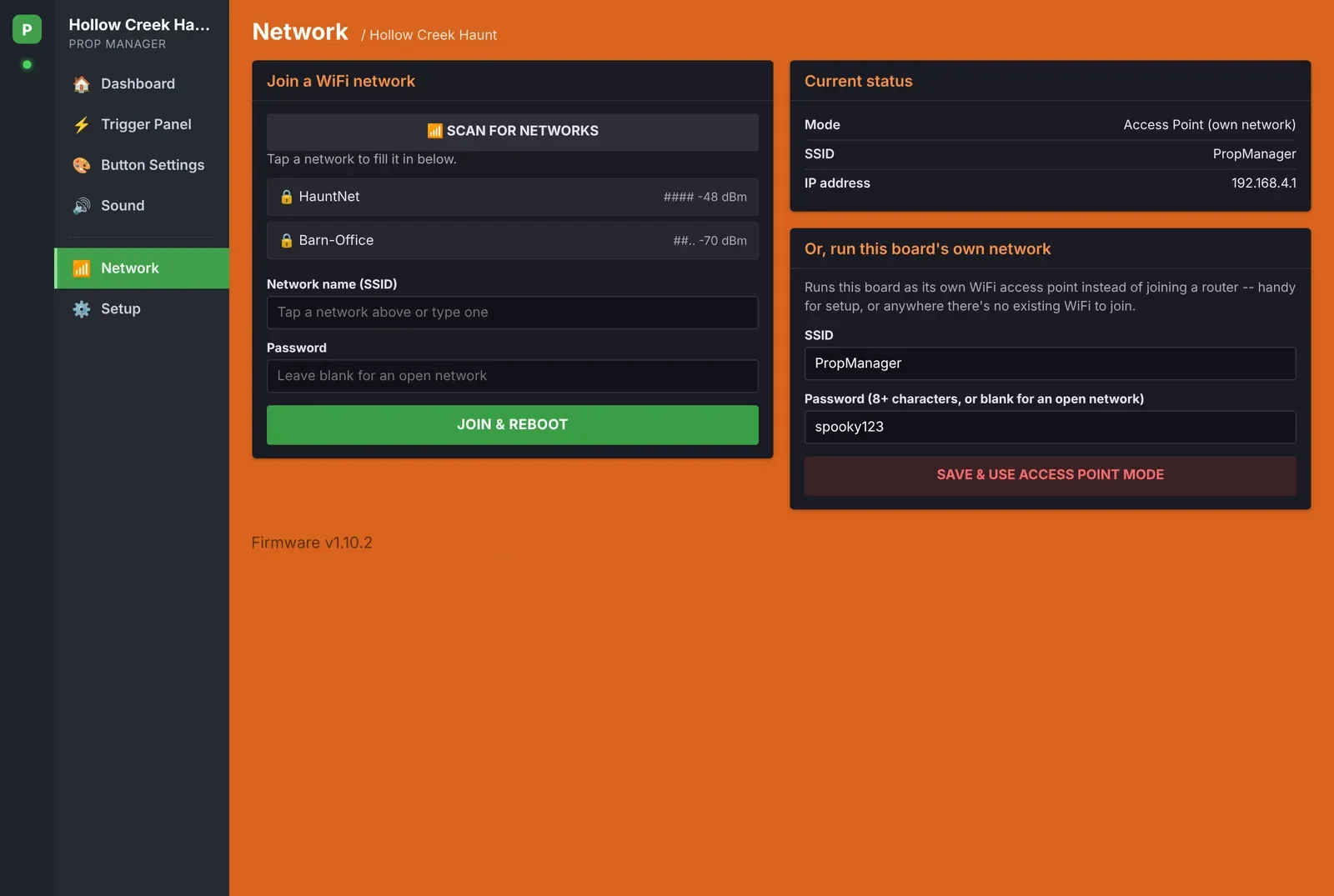Click the Setup gear icon
This screenshot has height=896, width=1334.
[x=81, y=309]
